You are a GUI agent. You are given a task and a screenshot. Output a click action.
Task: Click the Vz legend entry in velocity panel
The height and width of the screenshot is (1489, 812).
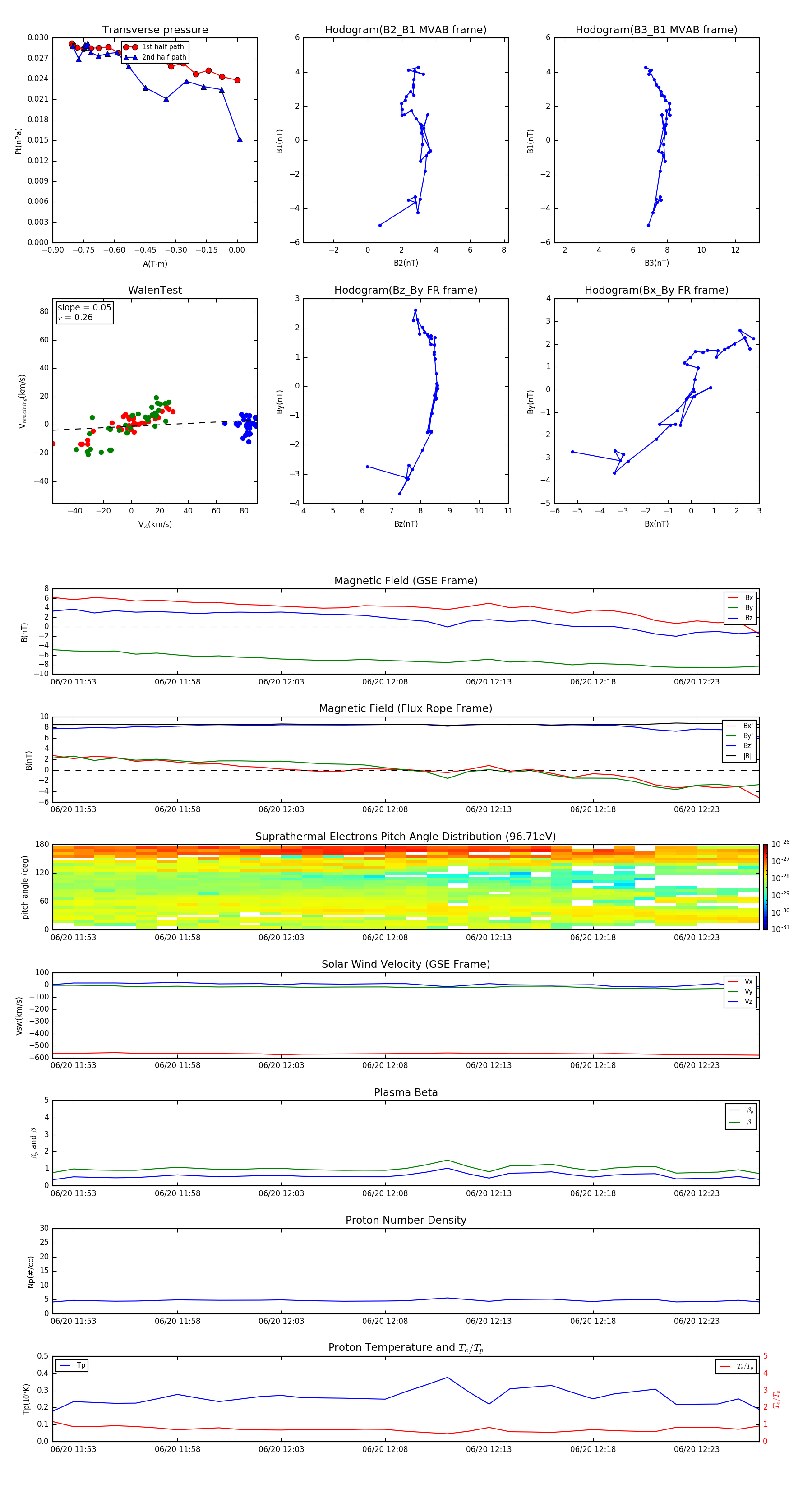pos(741,1002)
